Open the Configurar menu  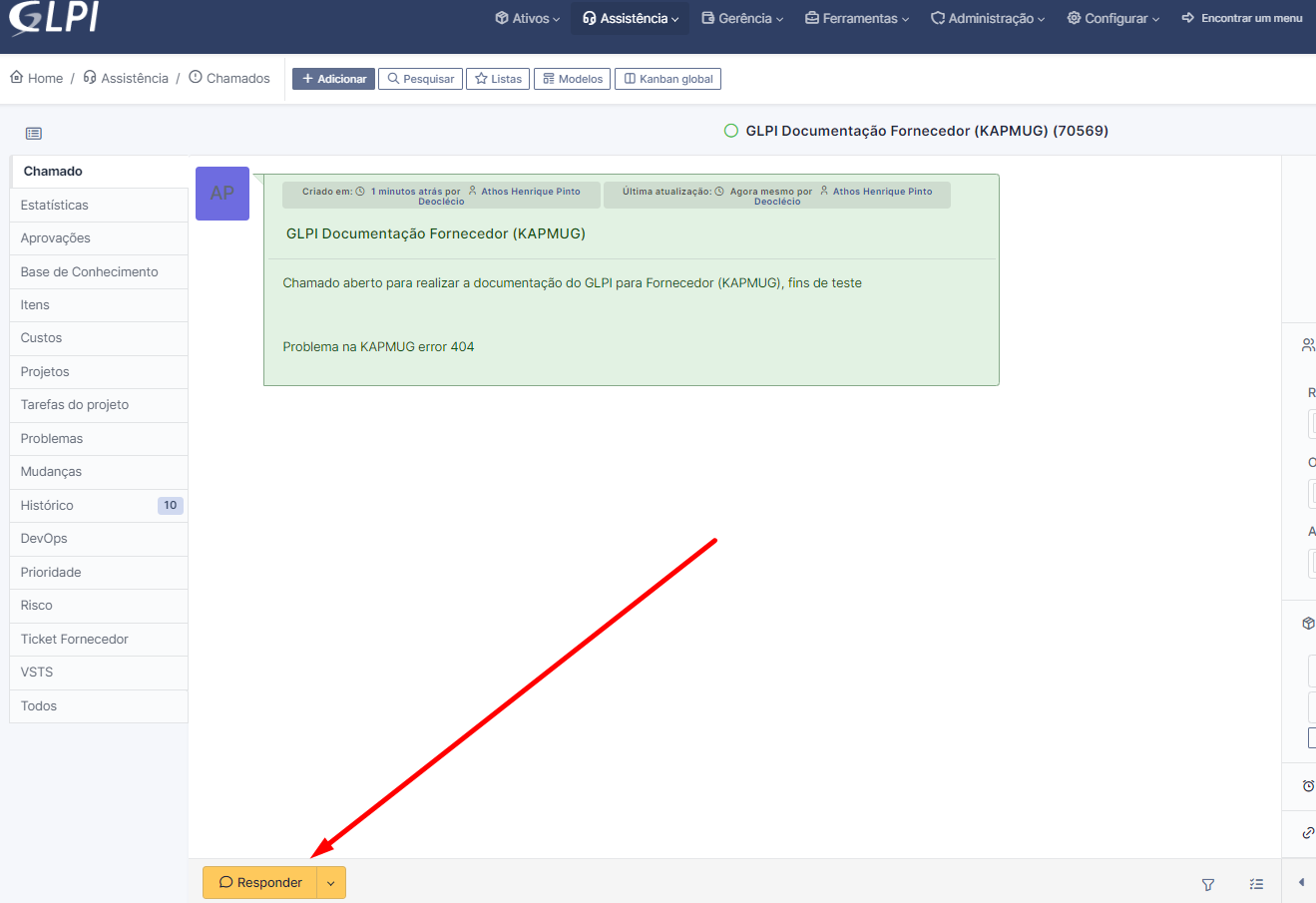tap(1113, 18)
